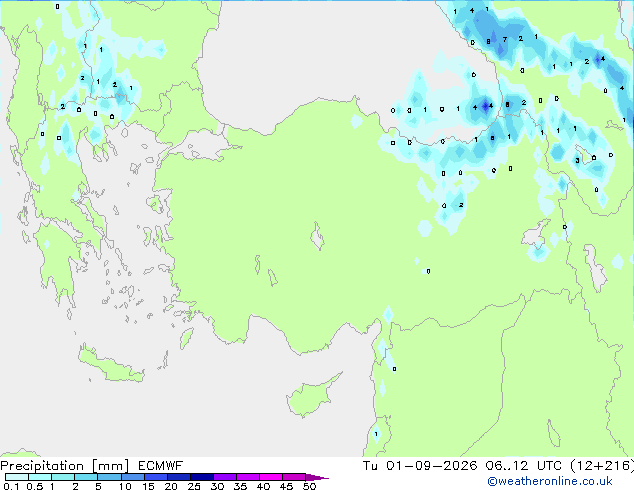Click the 35–40 mm legend color box

[x=247, y=477]
